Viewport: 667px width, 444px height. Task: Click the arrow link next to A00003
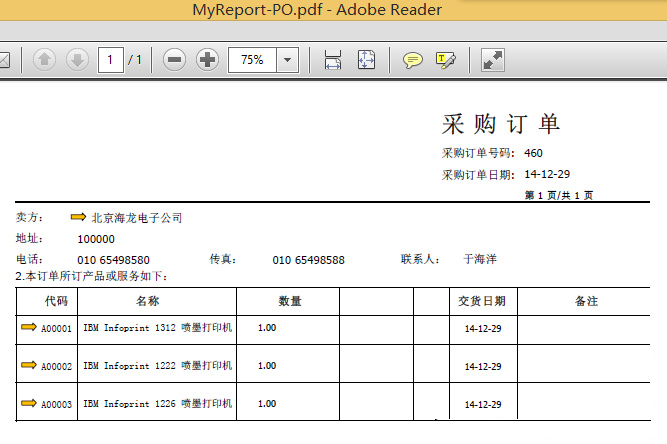pyautogui.click(x=28, y=403)
